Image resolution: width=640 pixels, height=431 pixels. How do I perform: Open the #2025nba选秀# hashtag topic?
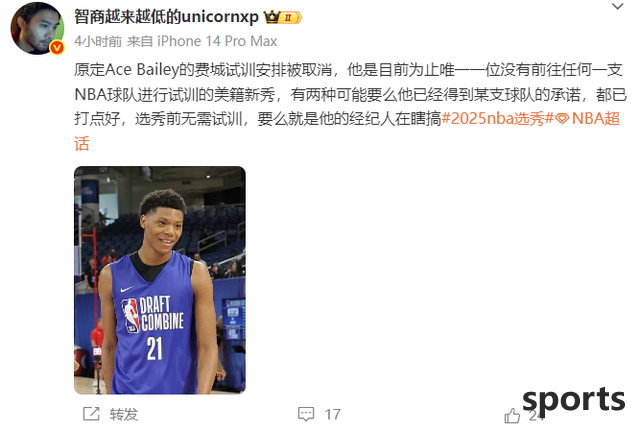[x=498, y=119]
